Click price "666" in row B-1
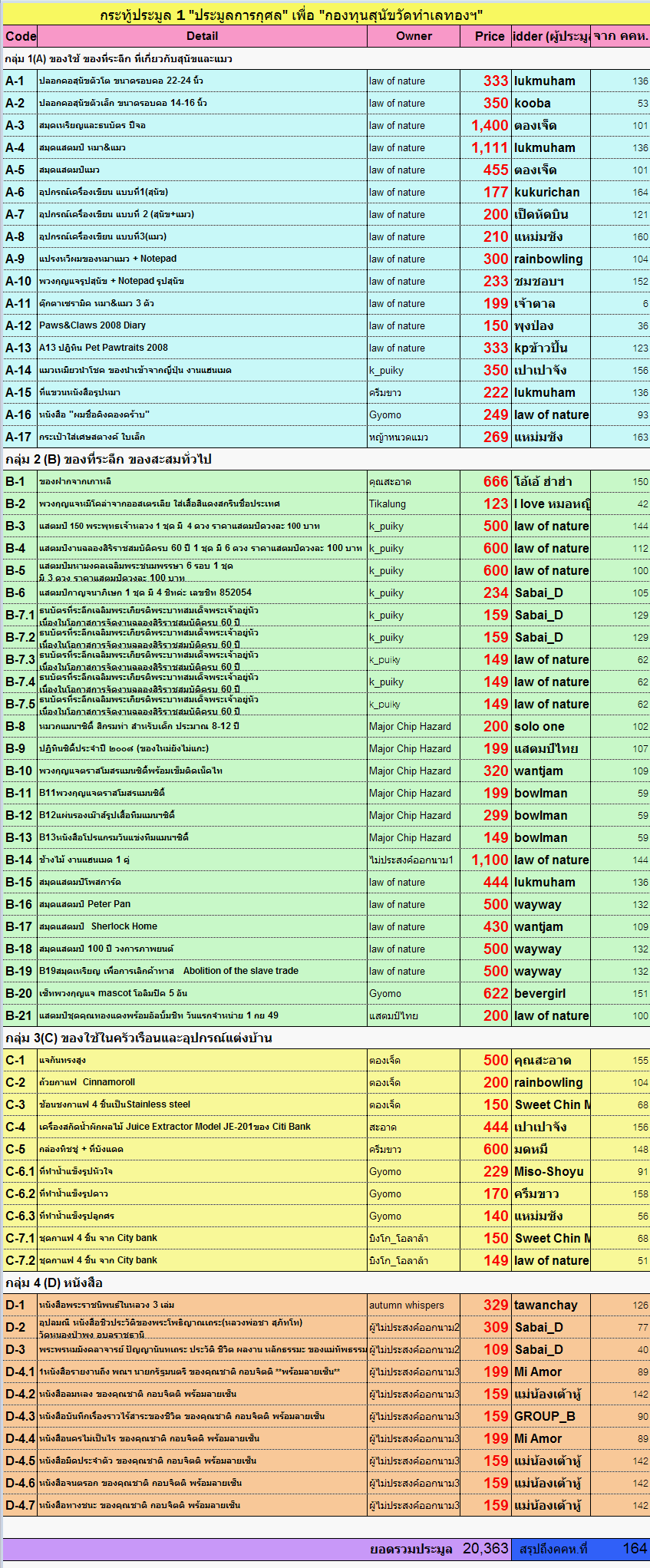This screenshot has width=650, height=1568. (x=496, y=481)
